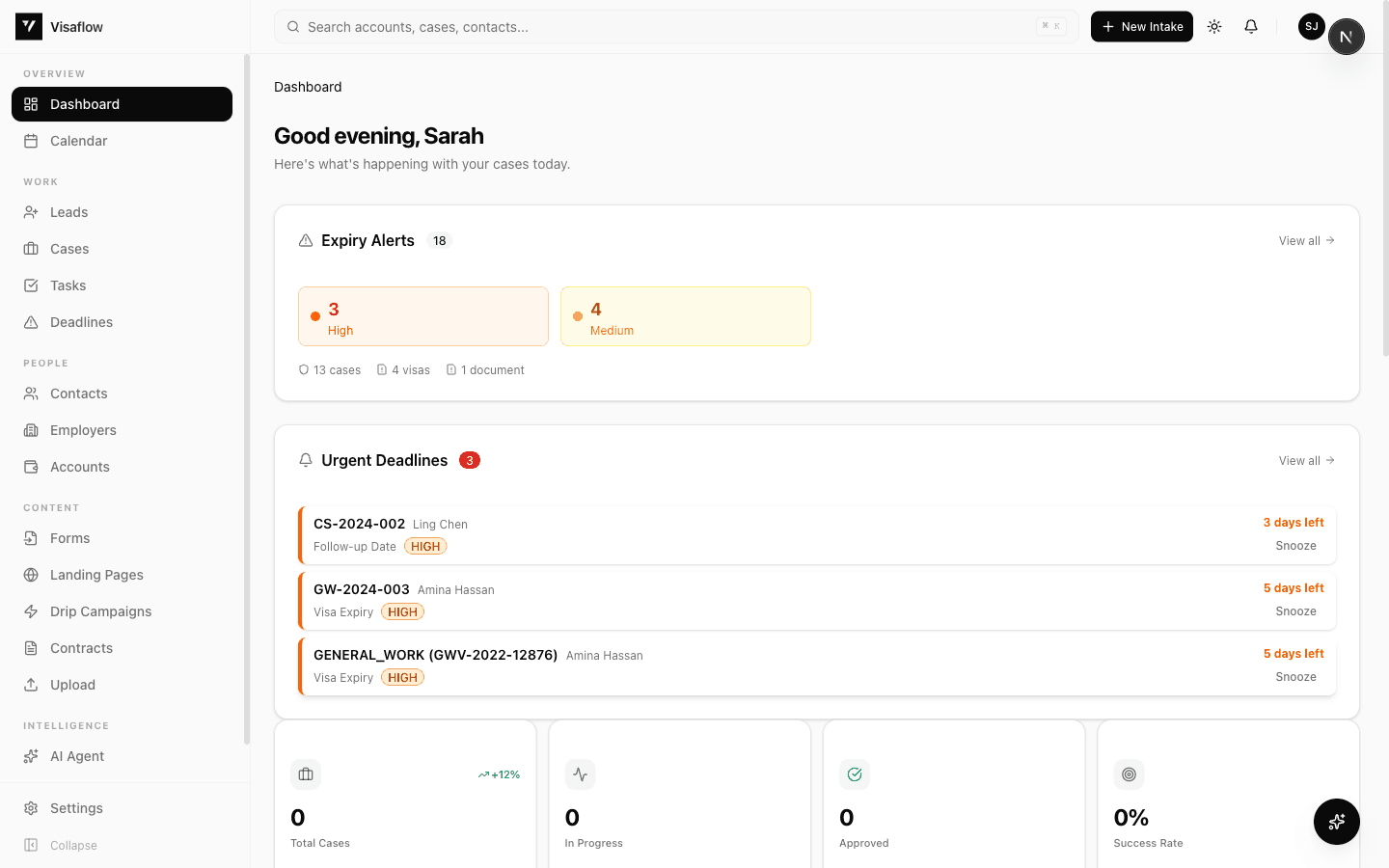
Task: Open Settings from the sidebar
Action: coord(76,807)
